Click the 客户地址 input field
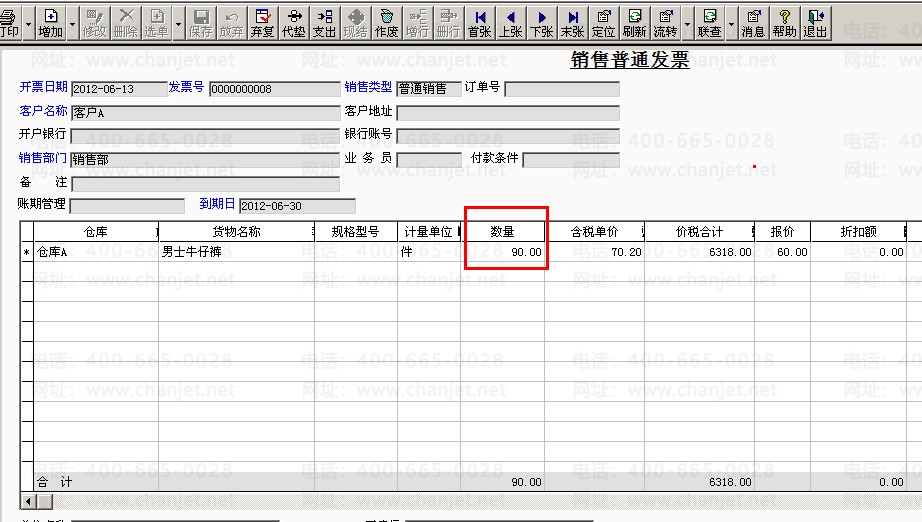The width and height of the screenshot is (922, 522). tap(508, 112)
